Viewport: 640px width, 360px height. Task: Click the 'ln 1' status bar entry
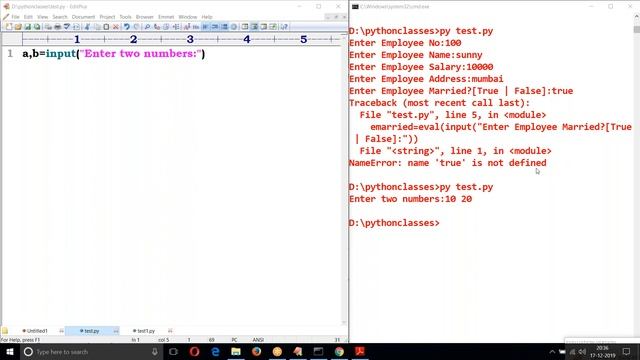136,340
